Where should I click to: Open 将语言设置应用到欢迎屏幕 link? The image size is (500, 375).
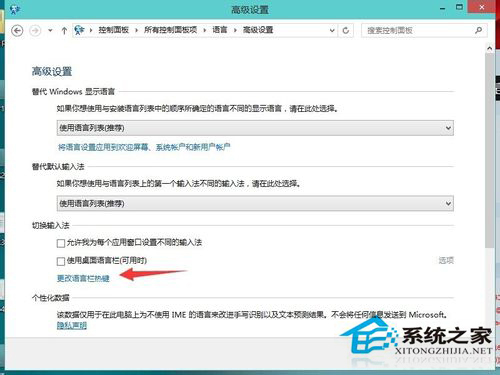144,147
